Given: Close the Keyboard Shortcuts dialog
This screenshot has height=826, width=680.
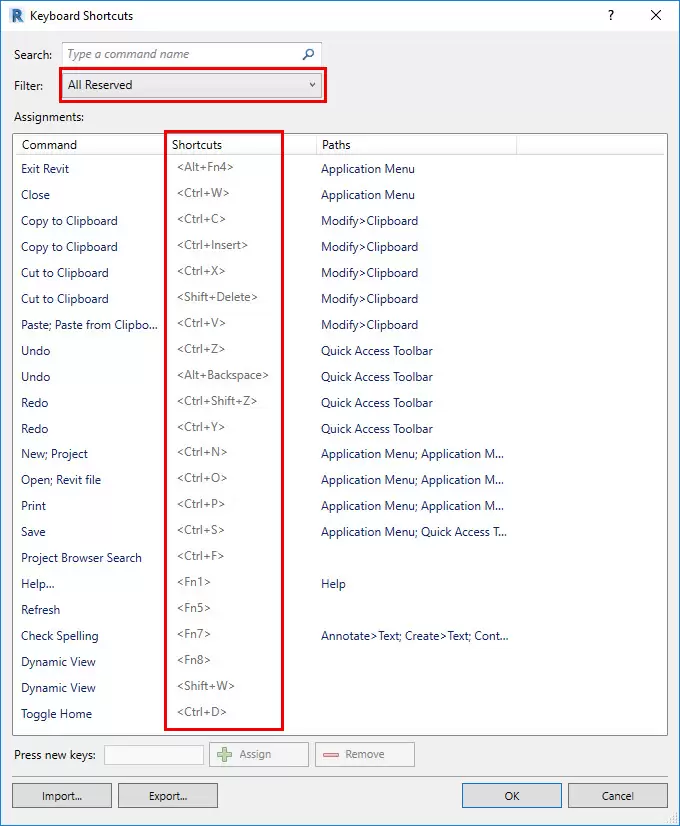Looking at the screenshot, I should (x=655, y=15).
